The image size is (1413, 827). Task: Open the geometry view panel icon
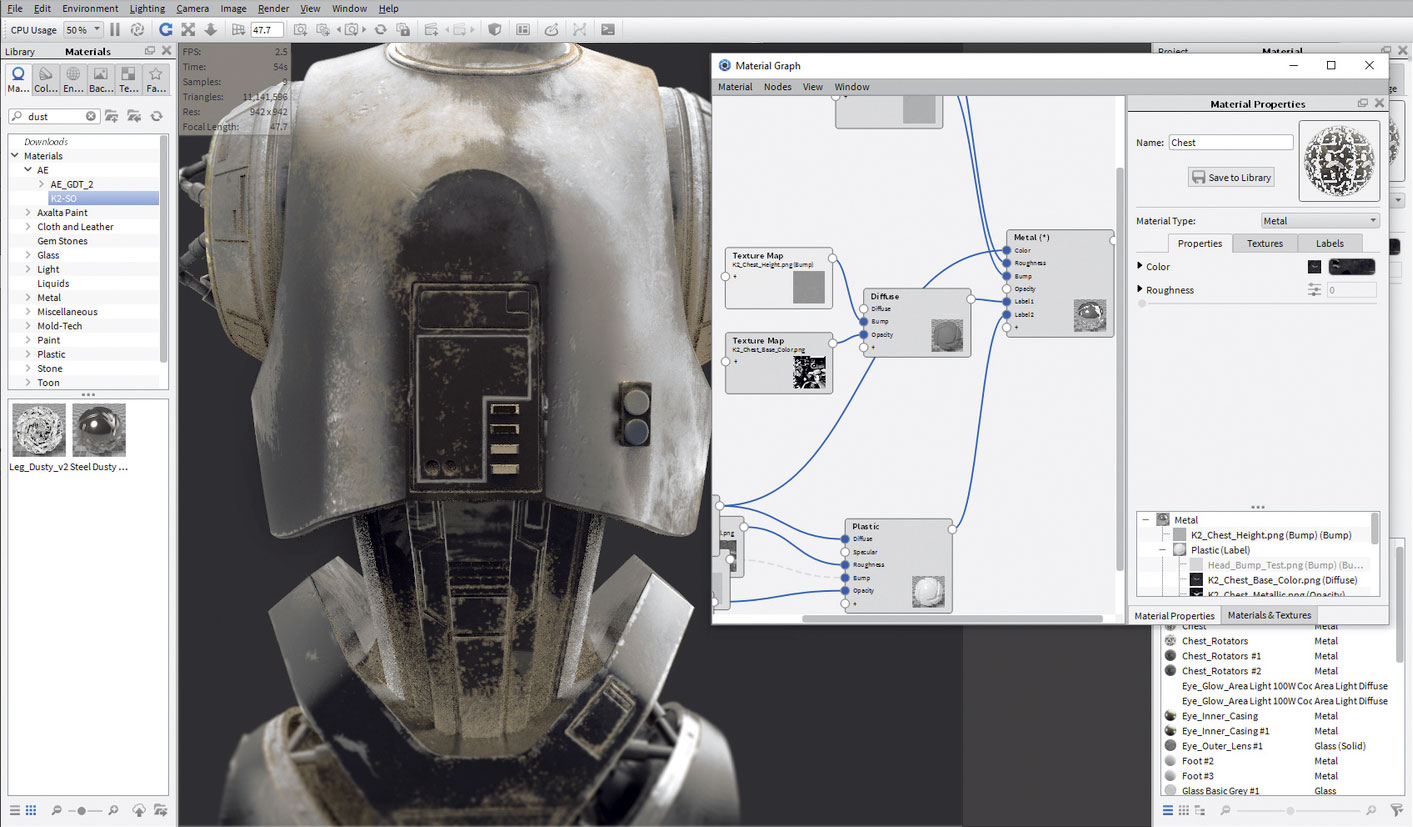tap(521, 30)
